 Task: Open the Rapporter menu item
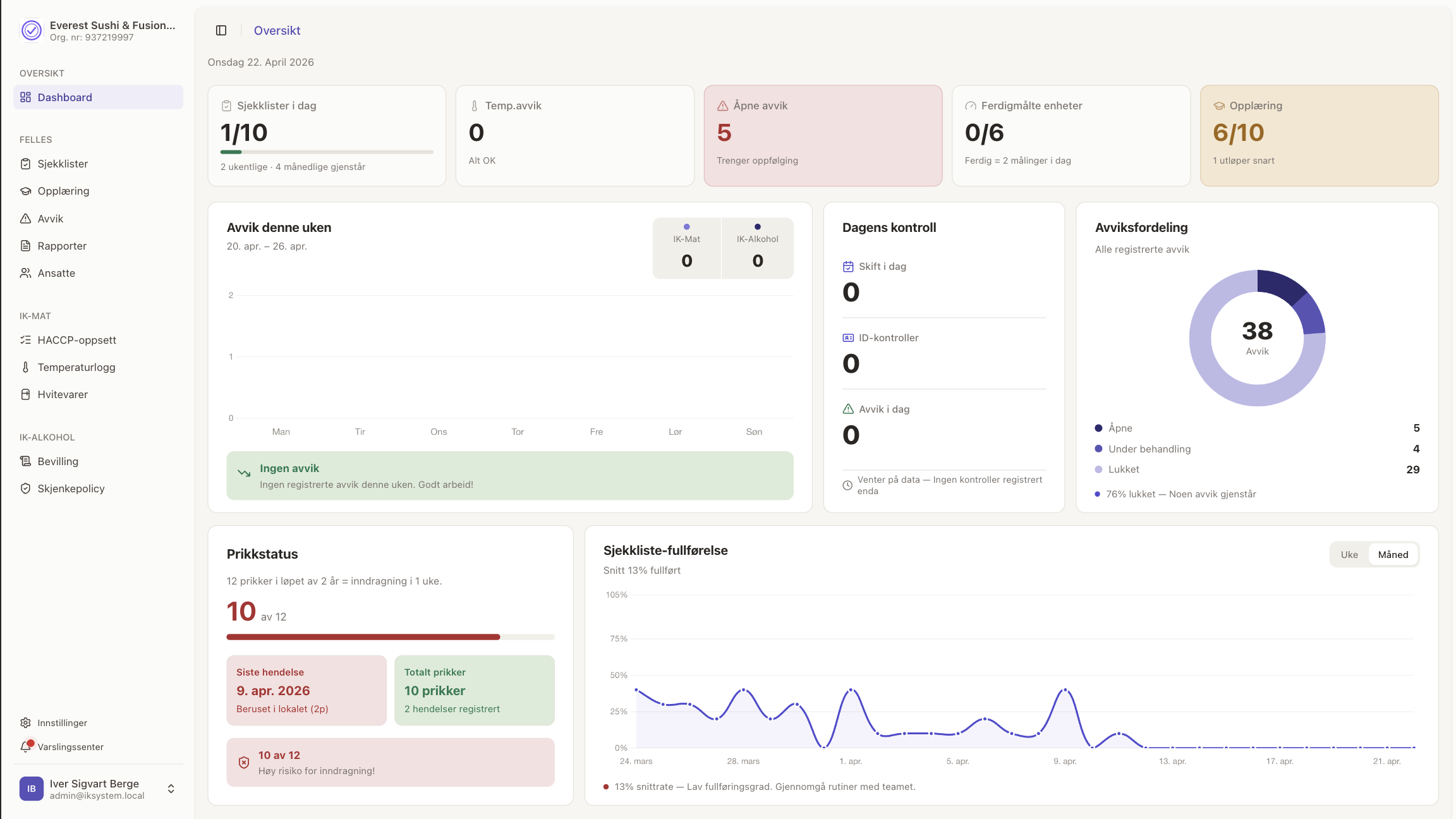click(62, 246)
